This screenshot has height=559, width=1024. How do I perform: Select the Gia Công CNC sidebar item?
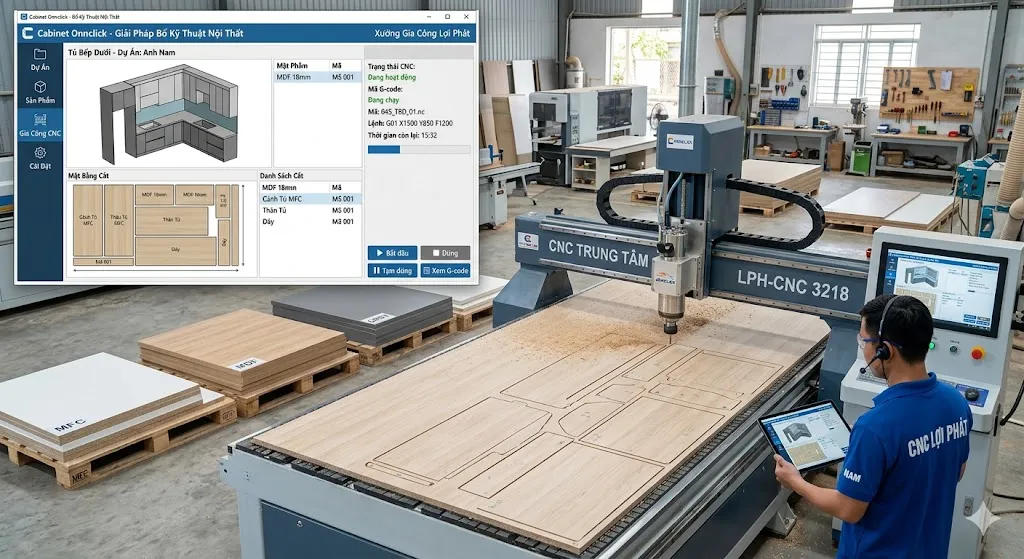(x=40, y=125)
